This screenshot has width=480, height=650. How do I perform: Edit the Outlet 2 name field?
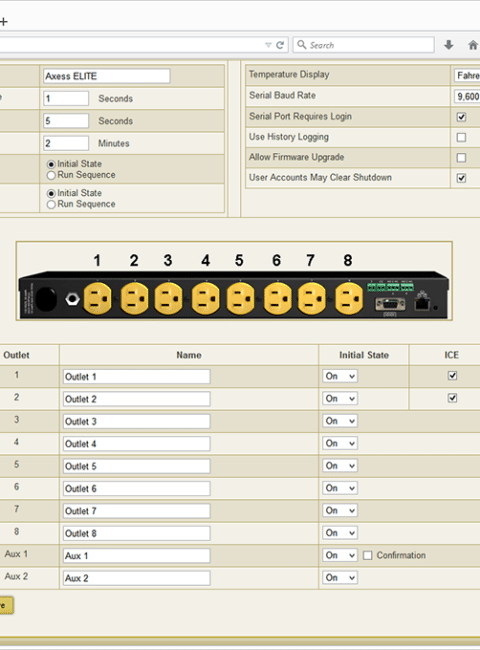[x=136, y=399]
